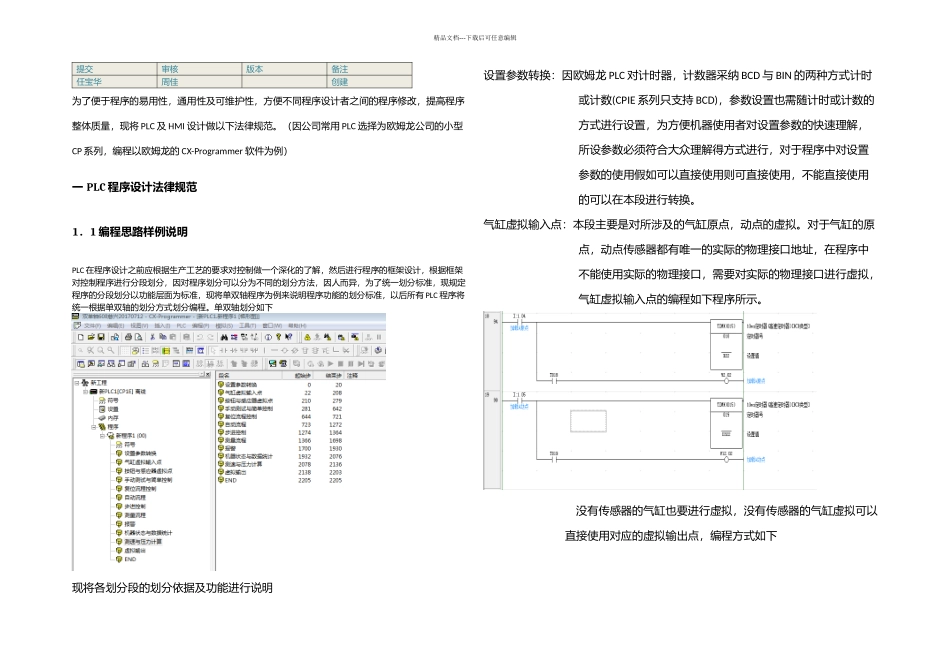The image size is (950, 672).
Task: Click the About info circle icon
Action: coord(268,337)
